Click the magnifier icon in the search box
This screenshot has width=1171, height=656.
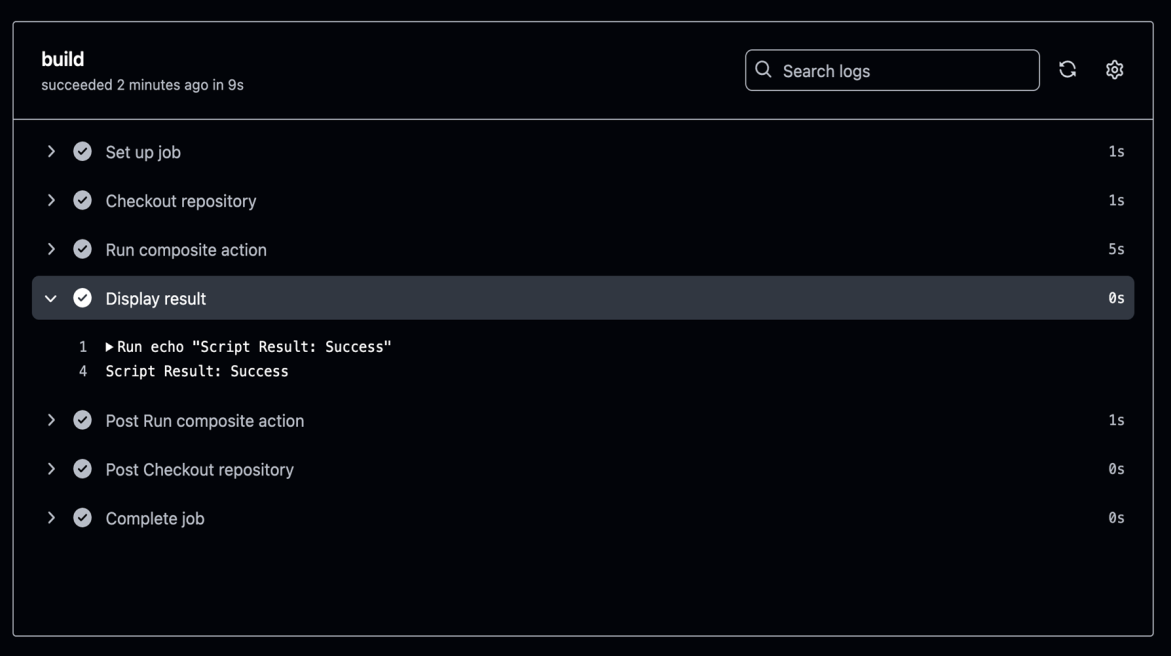click(762, 69)
